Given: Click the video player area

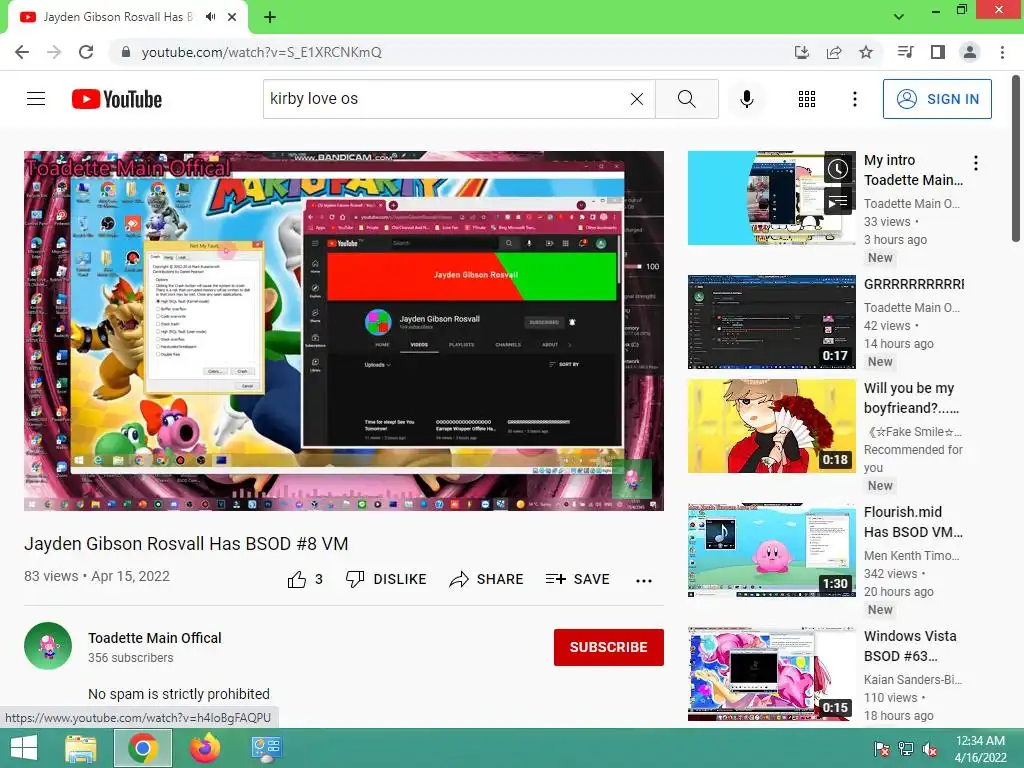Looking at the screenshot, I should click(x=344, y=330).
